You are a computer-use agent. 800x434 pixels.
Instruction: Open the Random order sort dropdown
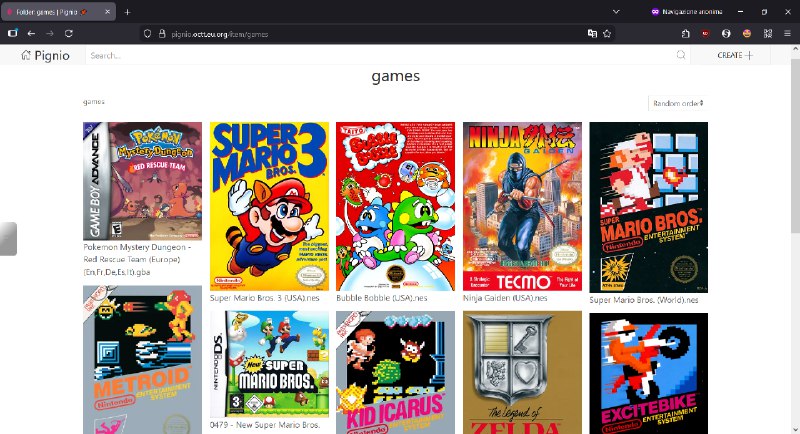678,103
